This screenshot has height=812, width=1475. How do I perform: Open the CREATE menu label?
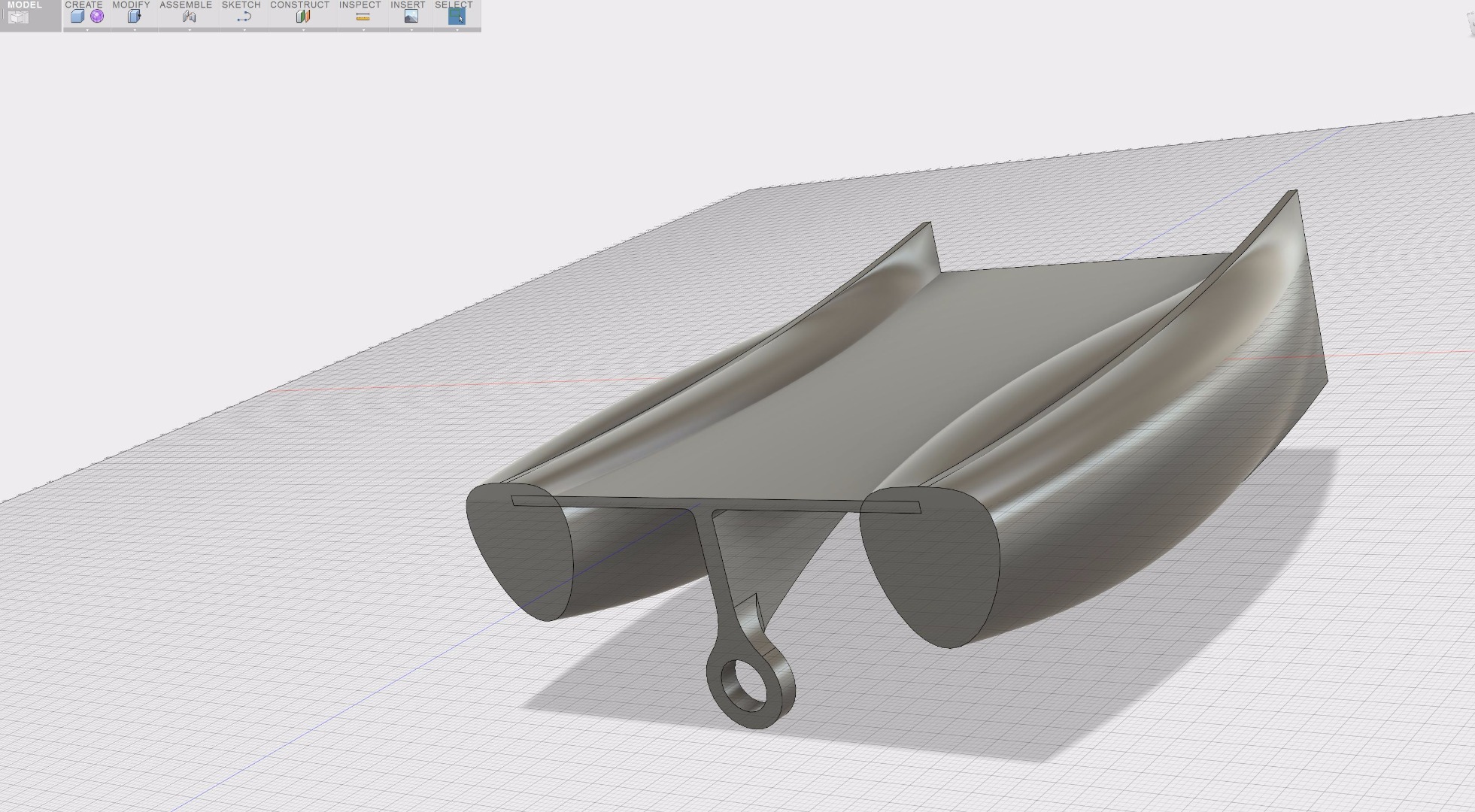point(83,5)
